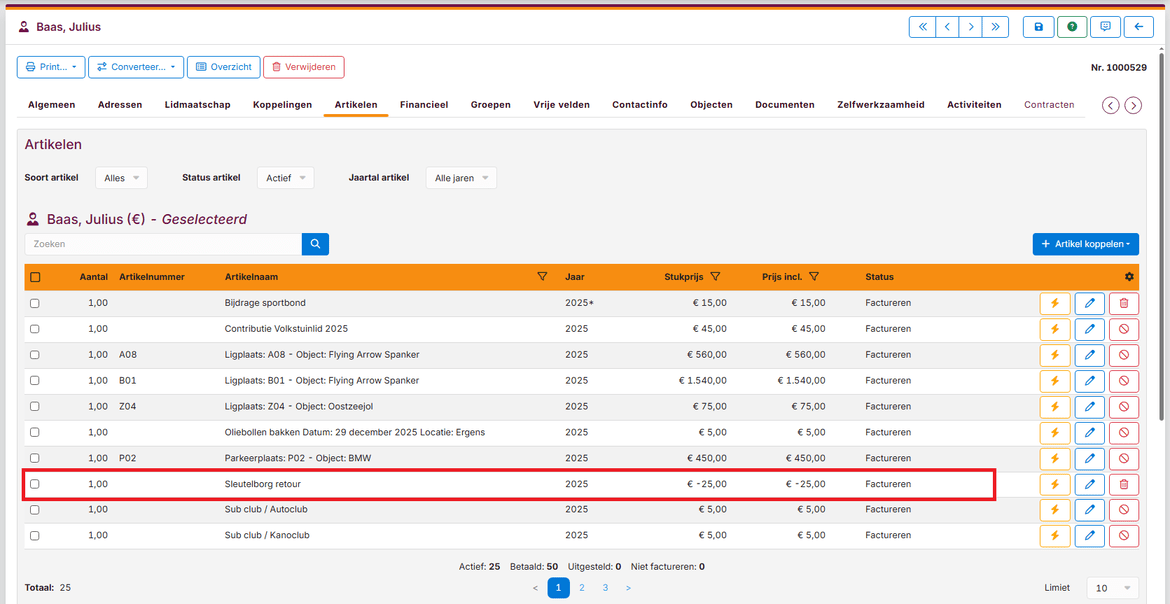Select the Sleutelborg retour row checkbox
This screenshot has height=604, width=1170.
pos(35,484)
